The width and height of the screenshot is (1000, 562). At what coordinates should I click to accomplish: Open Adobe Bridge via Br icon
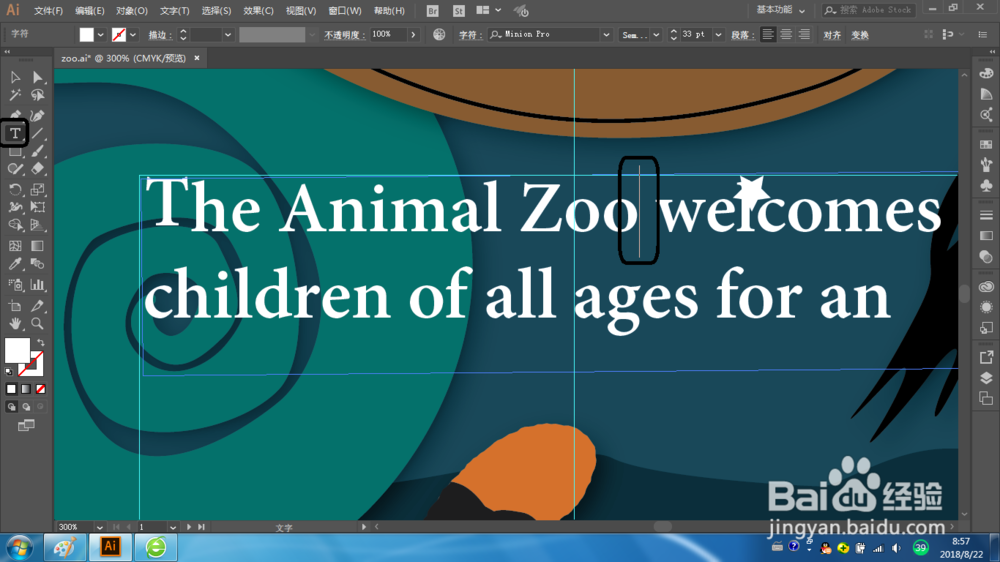pyautogui.click(x=432, y=11)
